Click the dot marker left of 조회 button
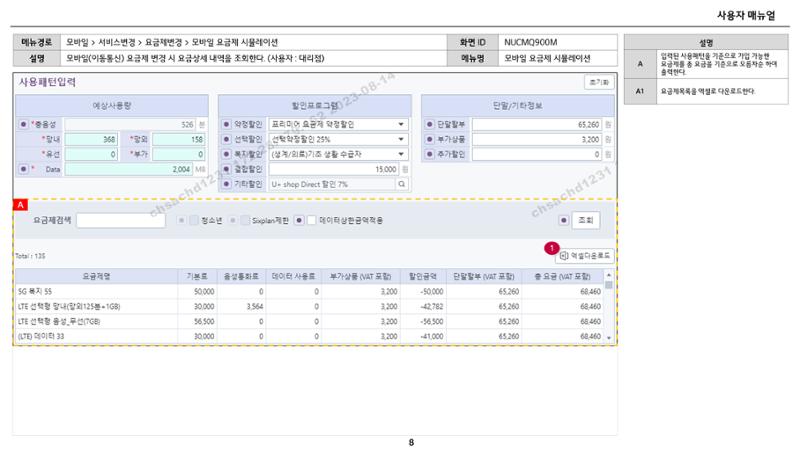 pyautogui.click(x=563, y=220)
